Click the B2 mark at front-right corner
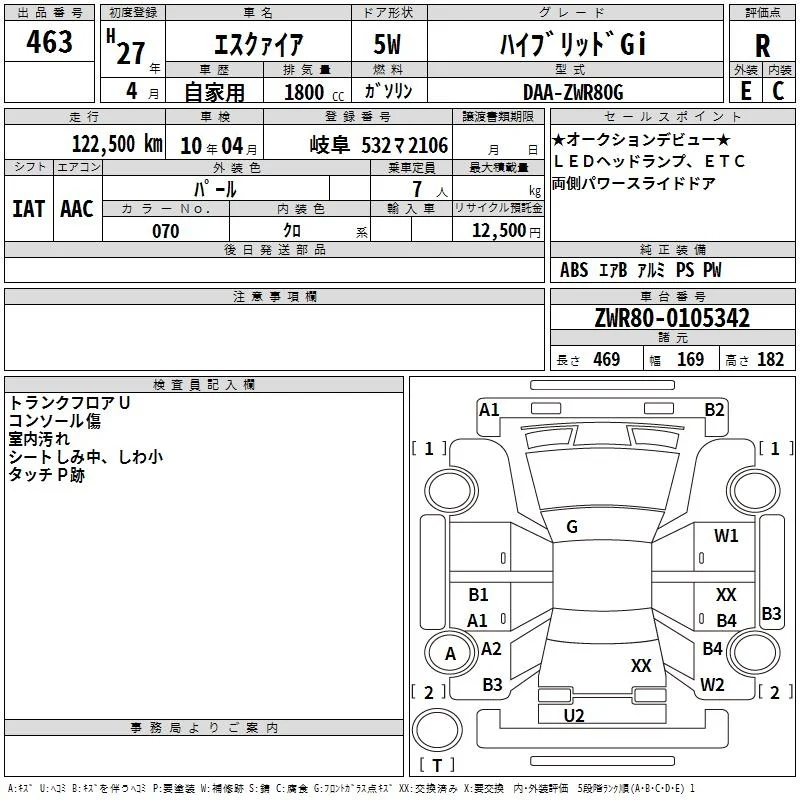This screenshot has height=800, width=800. 714,410
